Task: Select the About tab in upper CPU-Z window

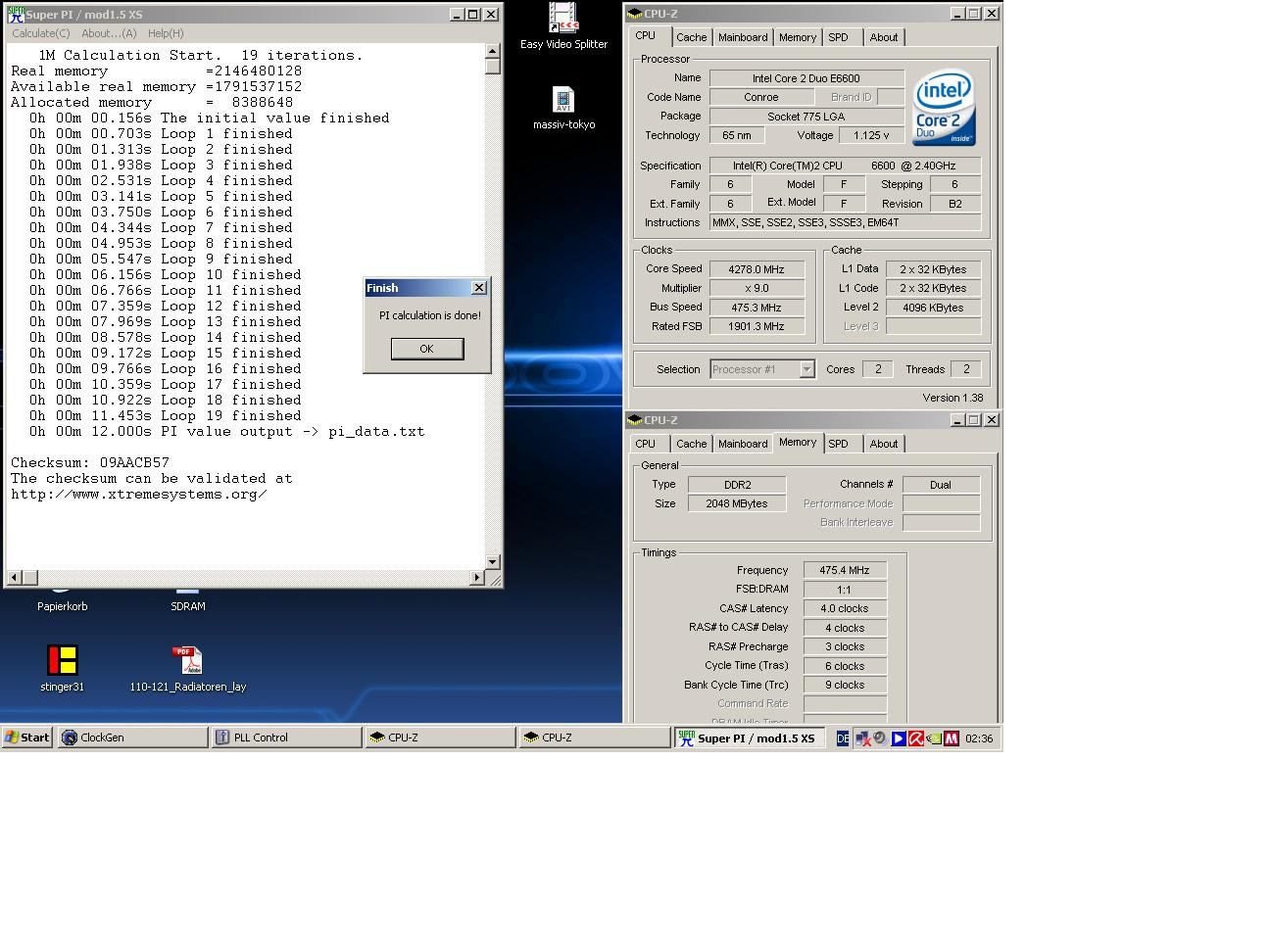Action: tap(884, 37)
